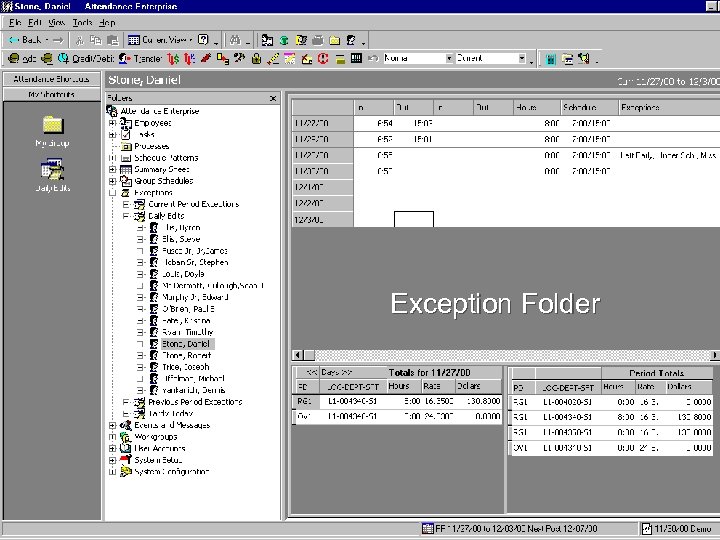Open the Current combo box dropdown arrow

click(x=522, y=58)
